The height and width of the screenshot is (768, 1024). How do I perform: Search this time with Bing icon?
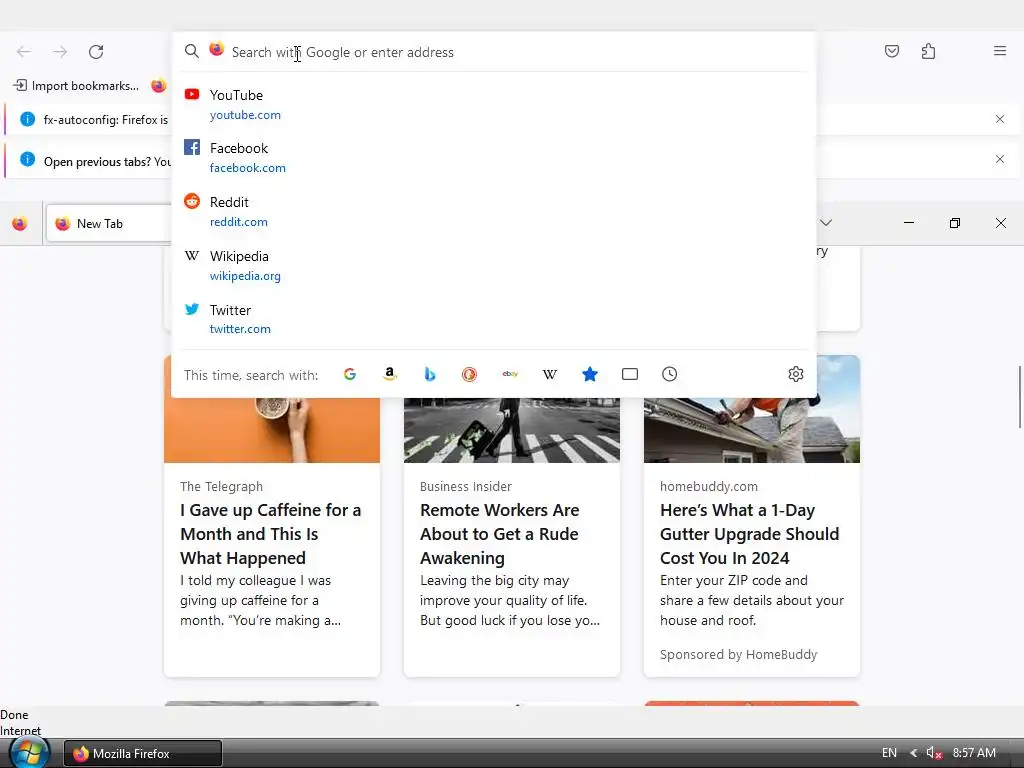[x=430, y=374]
